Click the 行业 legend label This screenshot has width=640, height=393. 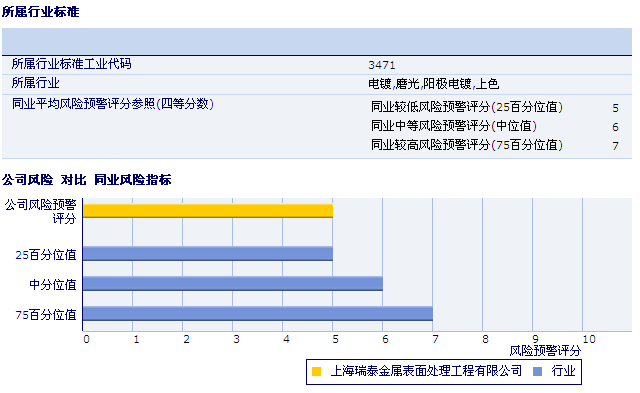click(563, 371)
